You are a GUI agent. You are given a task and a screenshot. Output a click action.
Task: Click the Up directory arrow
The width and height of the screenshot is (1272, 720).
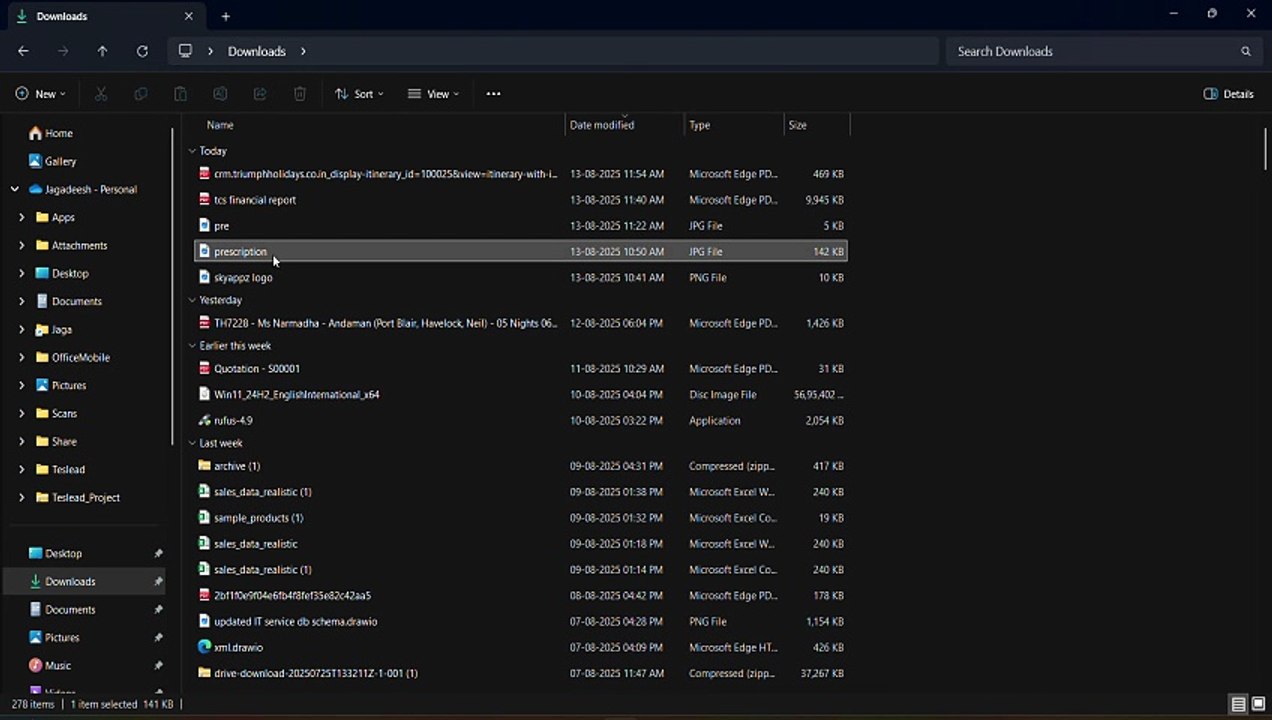point(102,51)
